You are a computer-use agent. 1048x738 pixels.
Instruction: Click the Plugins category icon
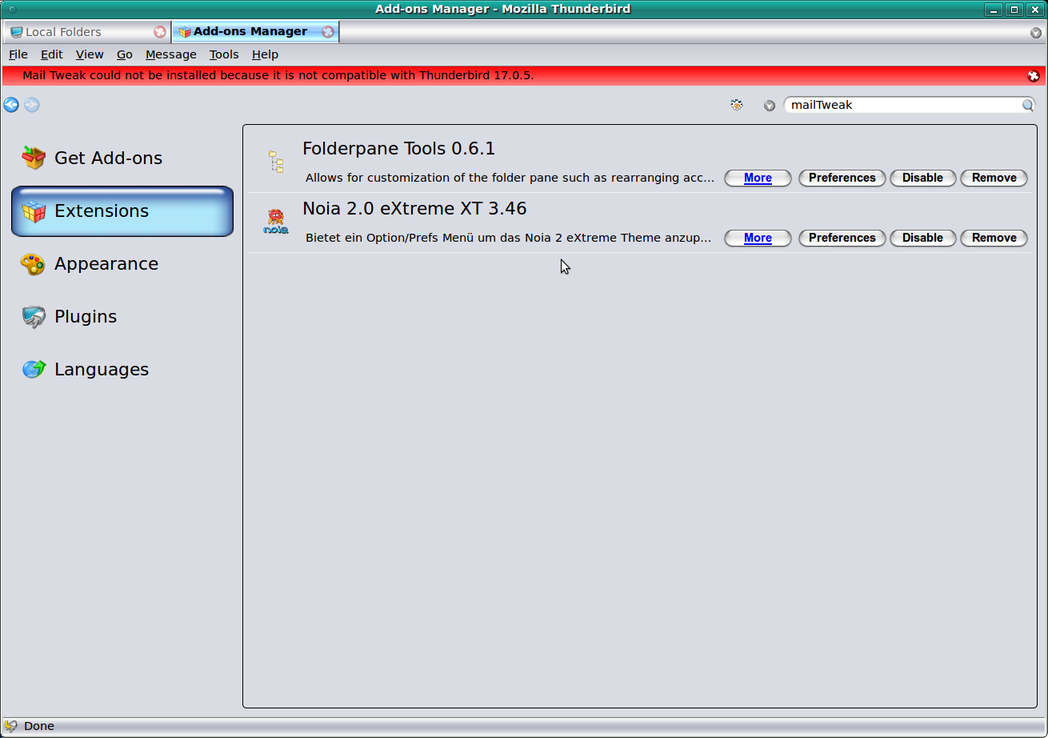tap(33, 317)
